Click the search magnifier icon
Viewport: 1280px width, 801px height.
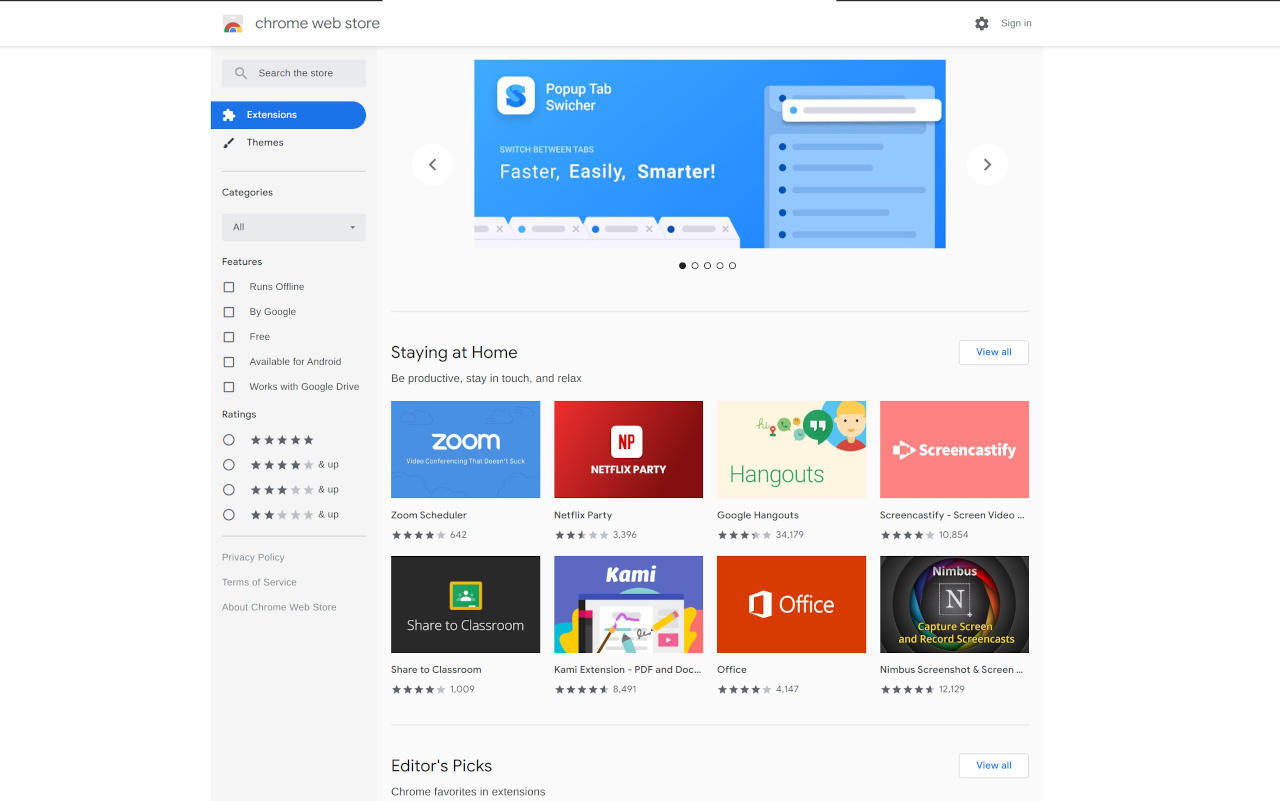[x=241, y=73]
